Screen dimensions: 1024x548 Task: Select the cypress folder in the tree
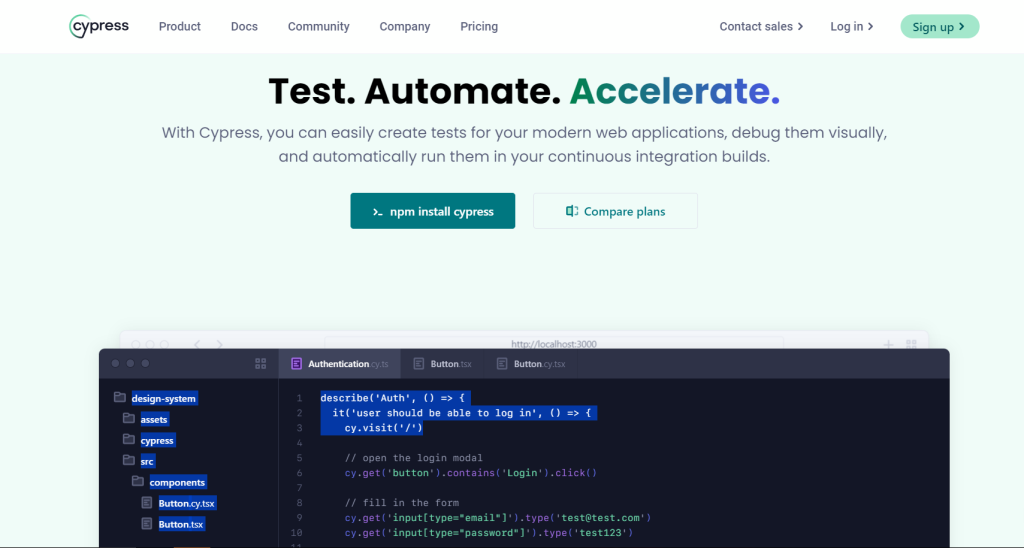157,440
